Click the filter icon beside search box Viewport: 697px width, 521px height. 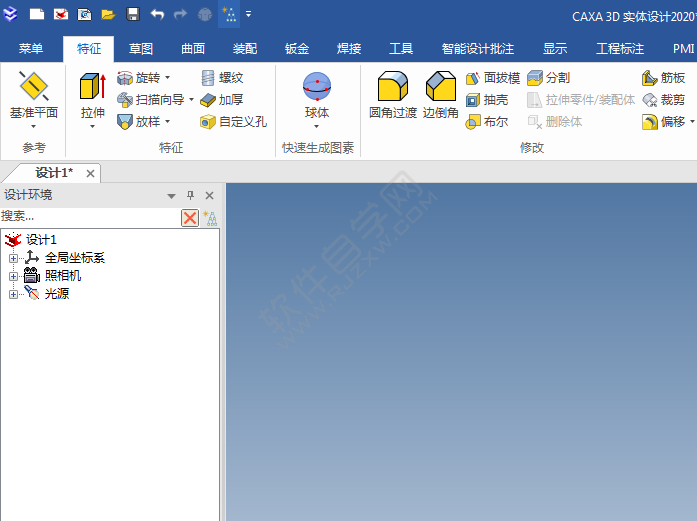pyautogui.click(x=210, y=218)
